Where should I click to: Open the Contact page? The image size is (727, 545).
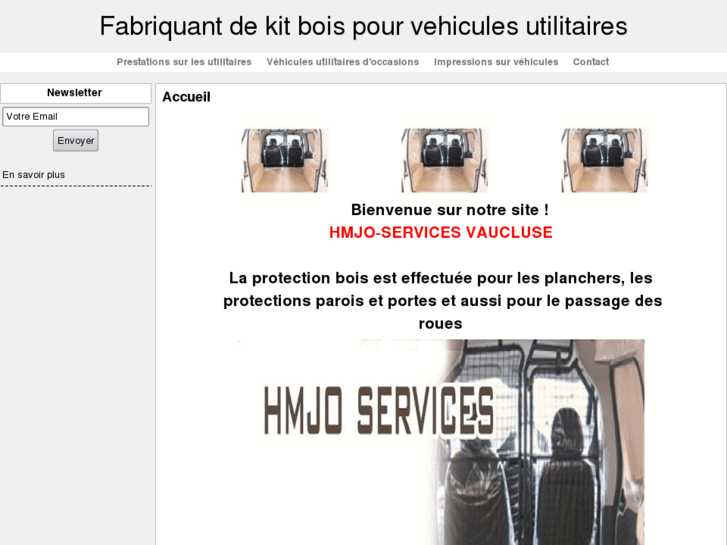click(x=591, y=62)
